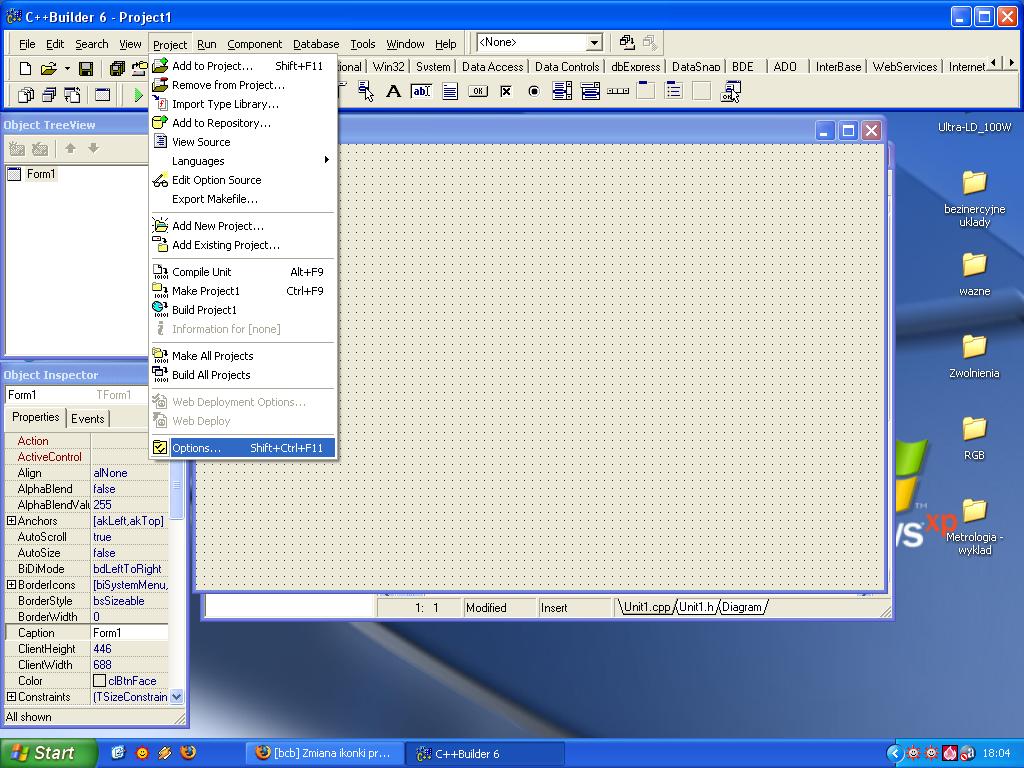Choose Import Type Library menu entry

243,104
